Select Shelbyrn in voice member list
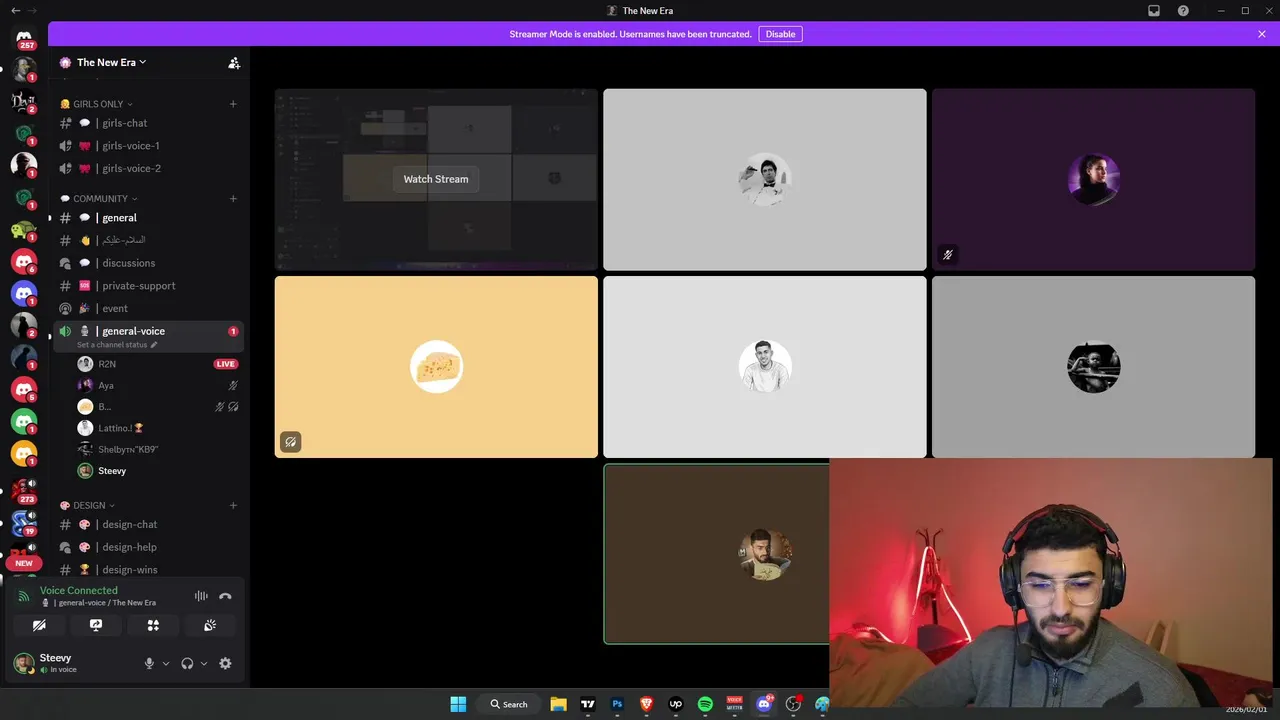 pos(158,449)
